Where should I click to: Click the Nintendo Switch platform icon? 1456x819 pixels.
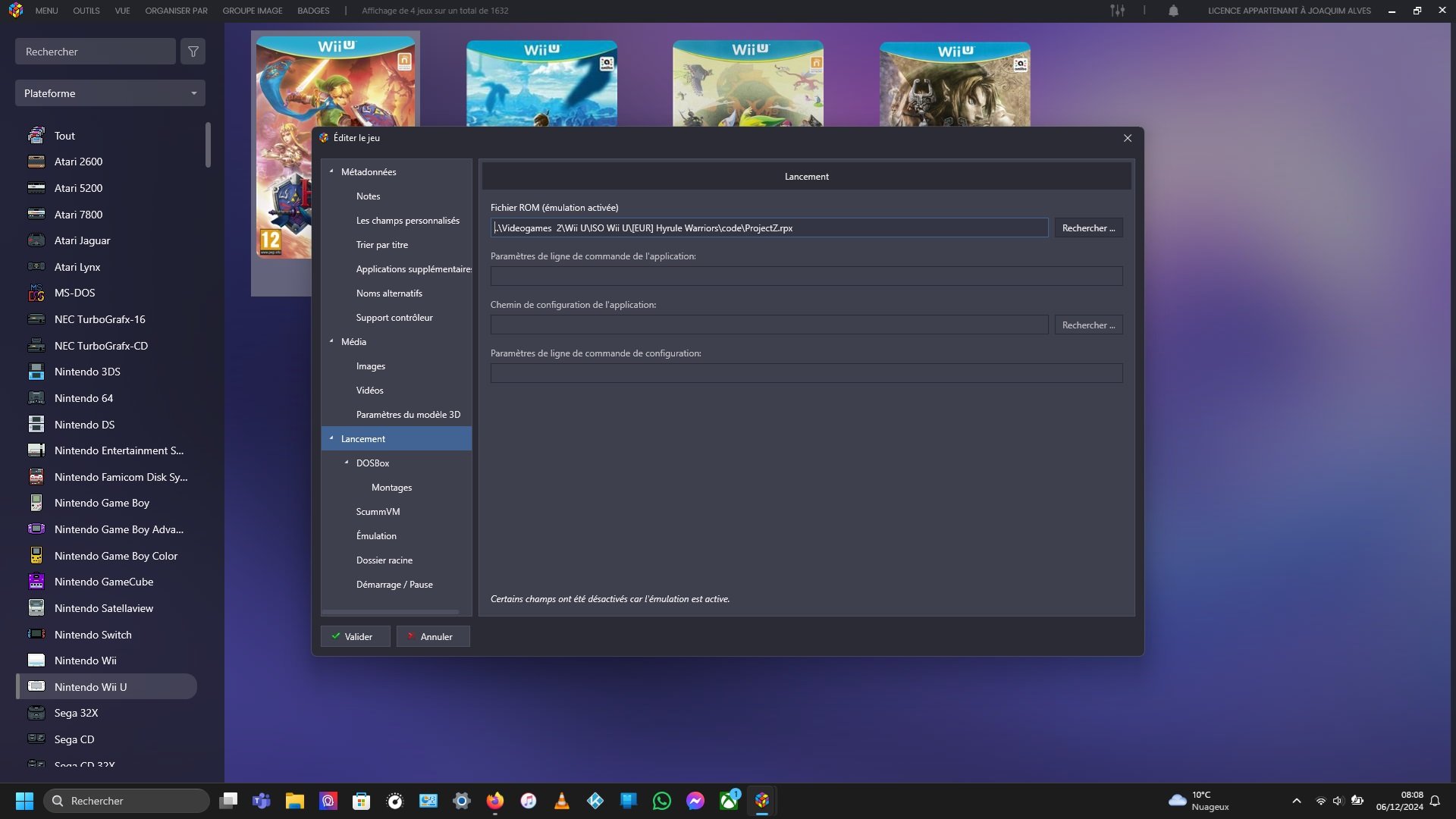(x=36, y=635)
